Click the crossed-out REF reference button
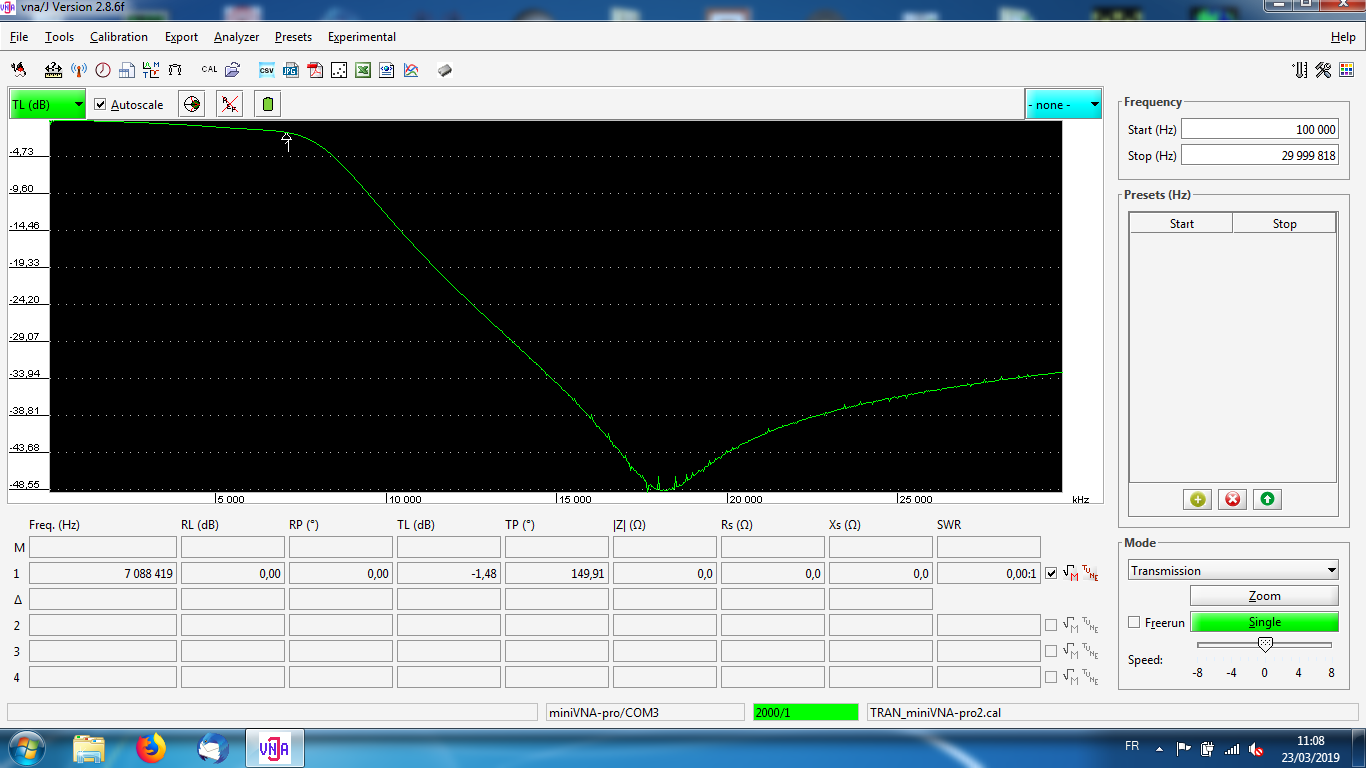Screen dimensions: 1366x768 point(230,104)
